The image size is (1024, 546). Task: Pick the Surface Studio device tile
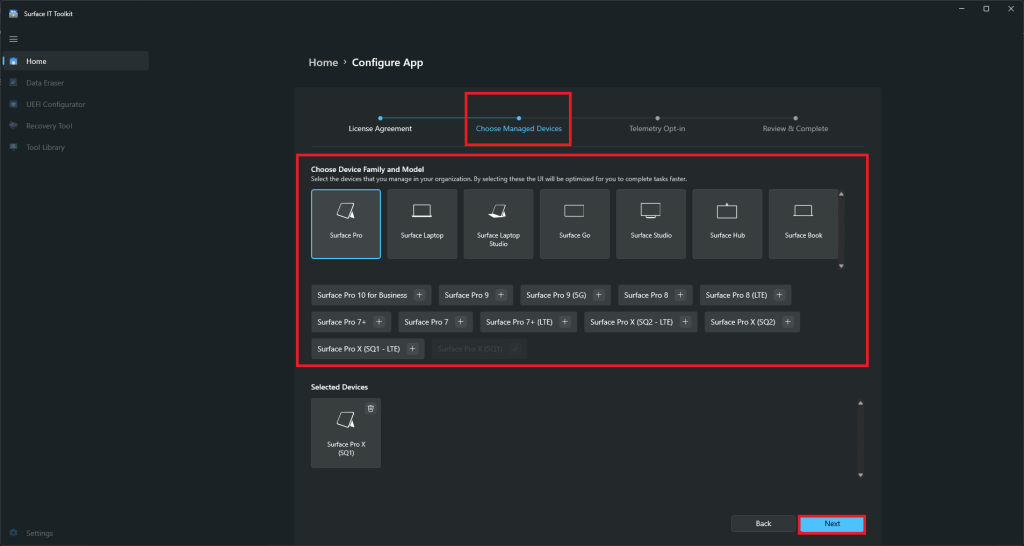650,224
